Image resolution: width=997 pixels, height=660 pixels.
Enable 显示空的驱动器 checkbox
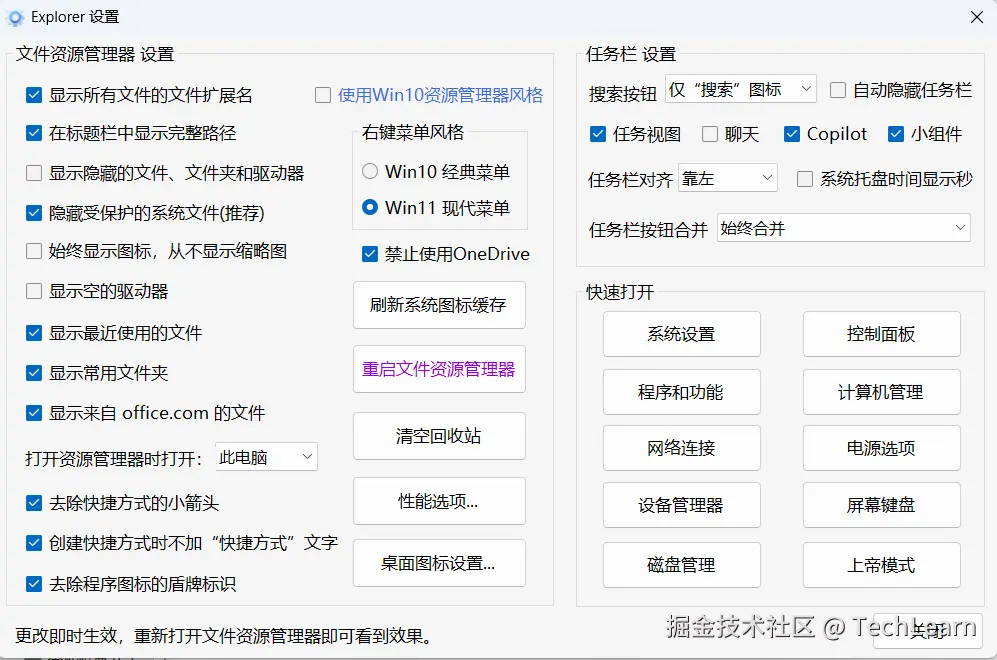[x=34, y=291]
